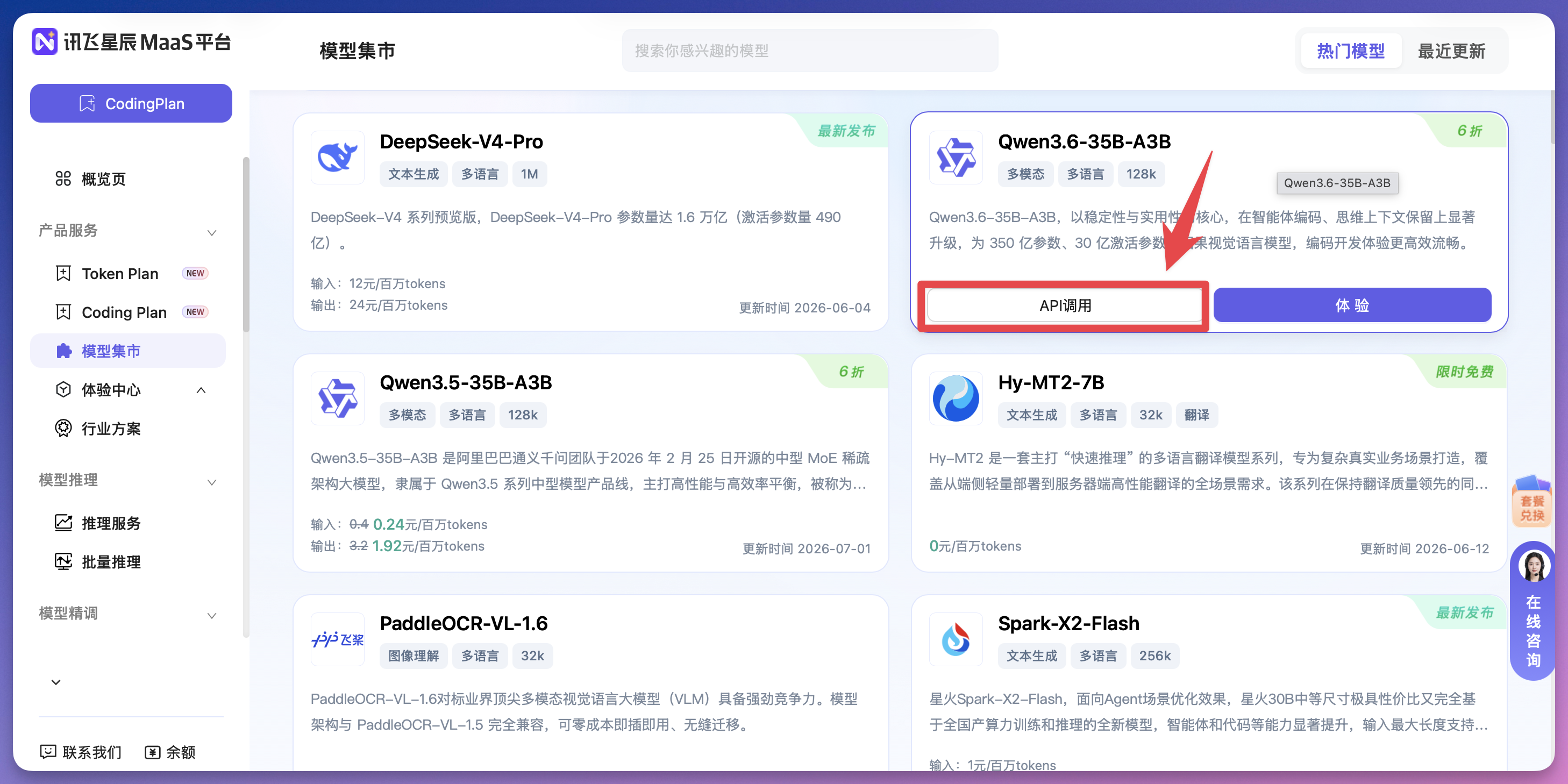Click the 体验 button on Qwen3.6 card
Screen dimensions: 1568x784
(x=1352, y=305)
